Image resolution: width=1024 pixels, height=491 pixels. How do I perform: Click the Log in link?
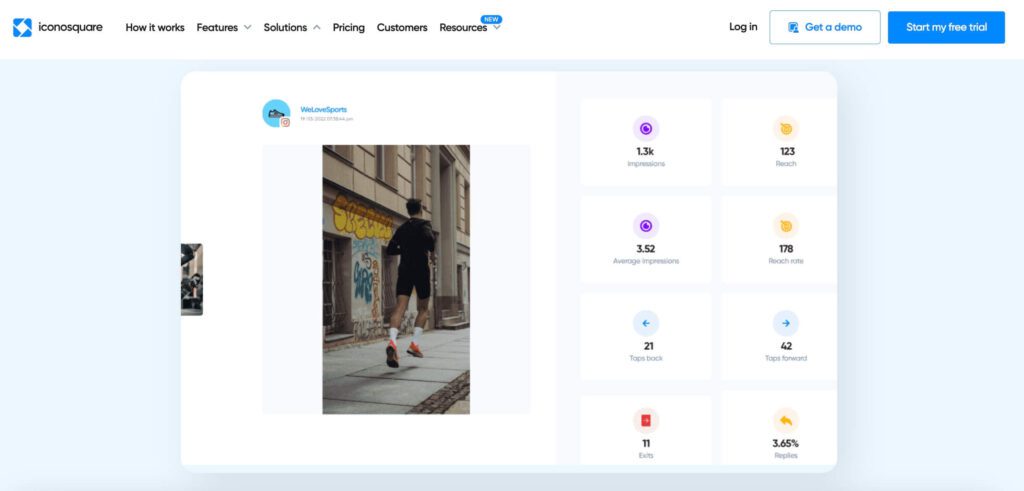[x=743, y=27]
